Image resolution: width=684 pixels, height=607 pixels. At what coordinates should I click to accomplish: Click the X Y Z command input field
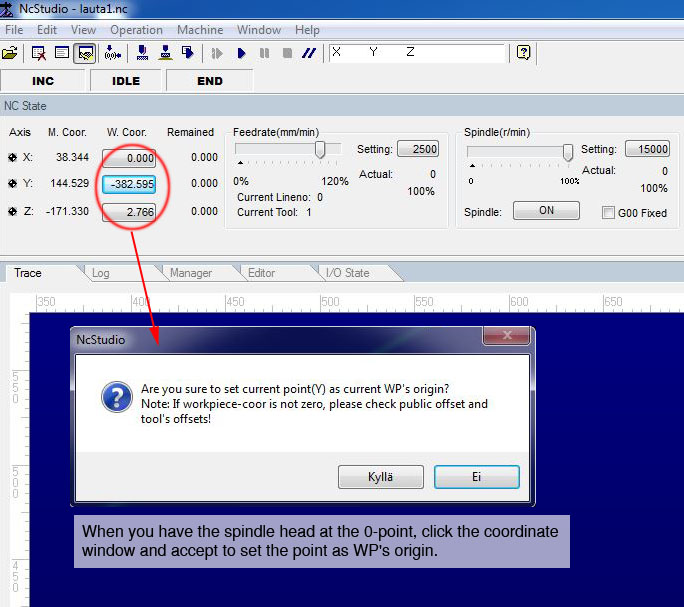click(417, 53)
